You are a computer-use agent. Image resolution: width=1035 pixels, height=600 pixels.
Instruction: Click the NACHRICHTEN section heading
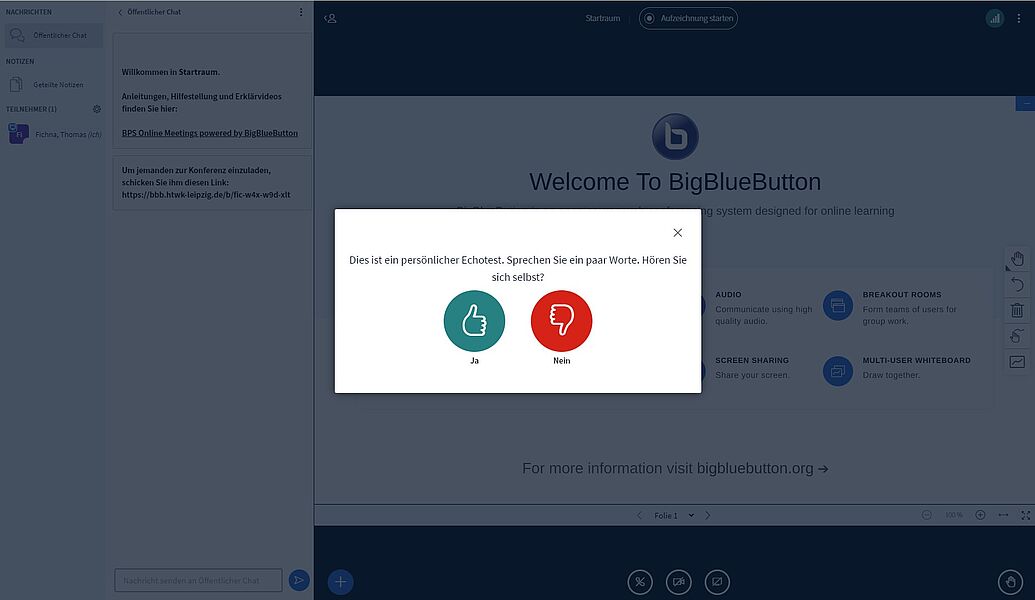click(x=28, y=12)
